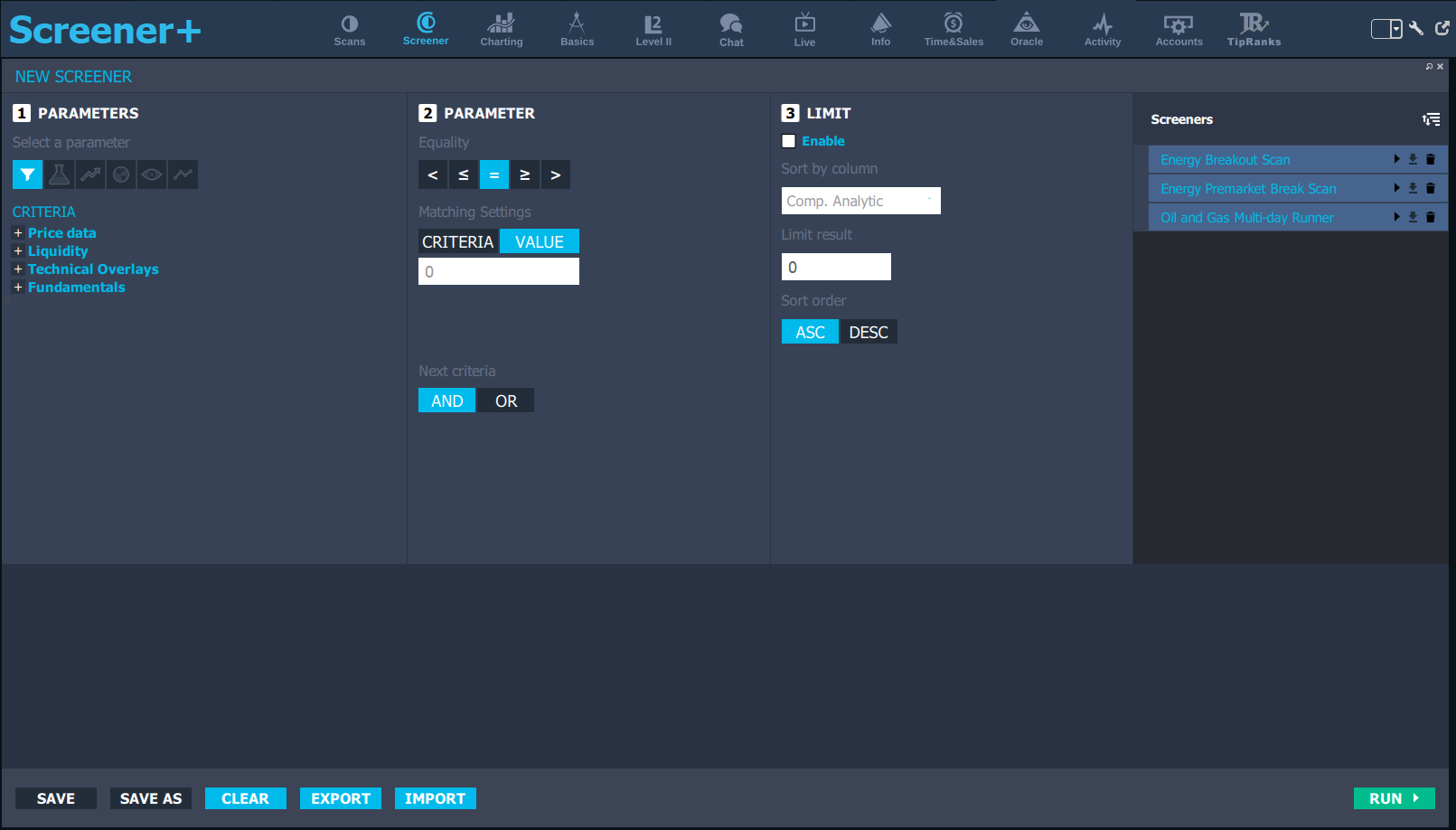This screenshot has width=1456, height=830.
Task: Select the globe icon parameter category
Action: coord(121,174)
